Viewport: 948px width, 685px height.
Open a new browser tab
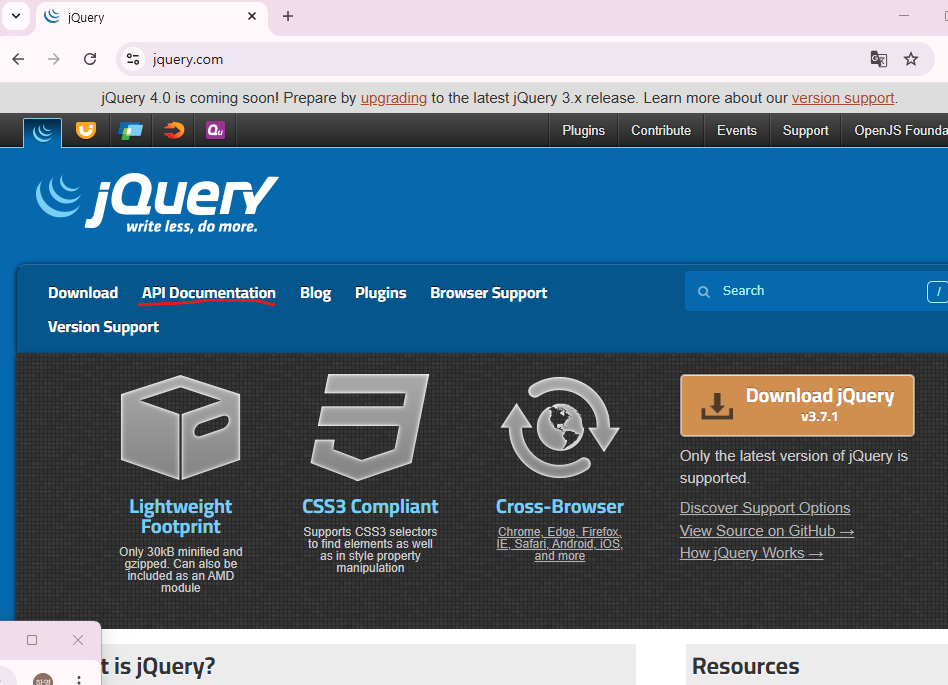[x=288, y=16]
